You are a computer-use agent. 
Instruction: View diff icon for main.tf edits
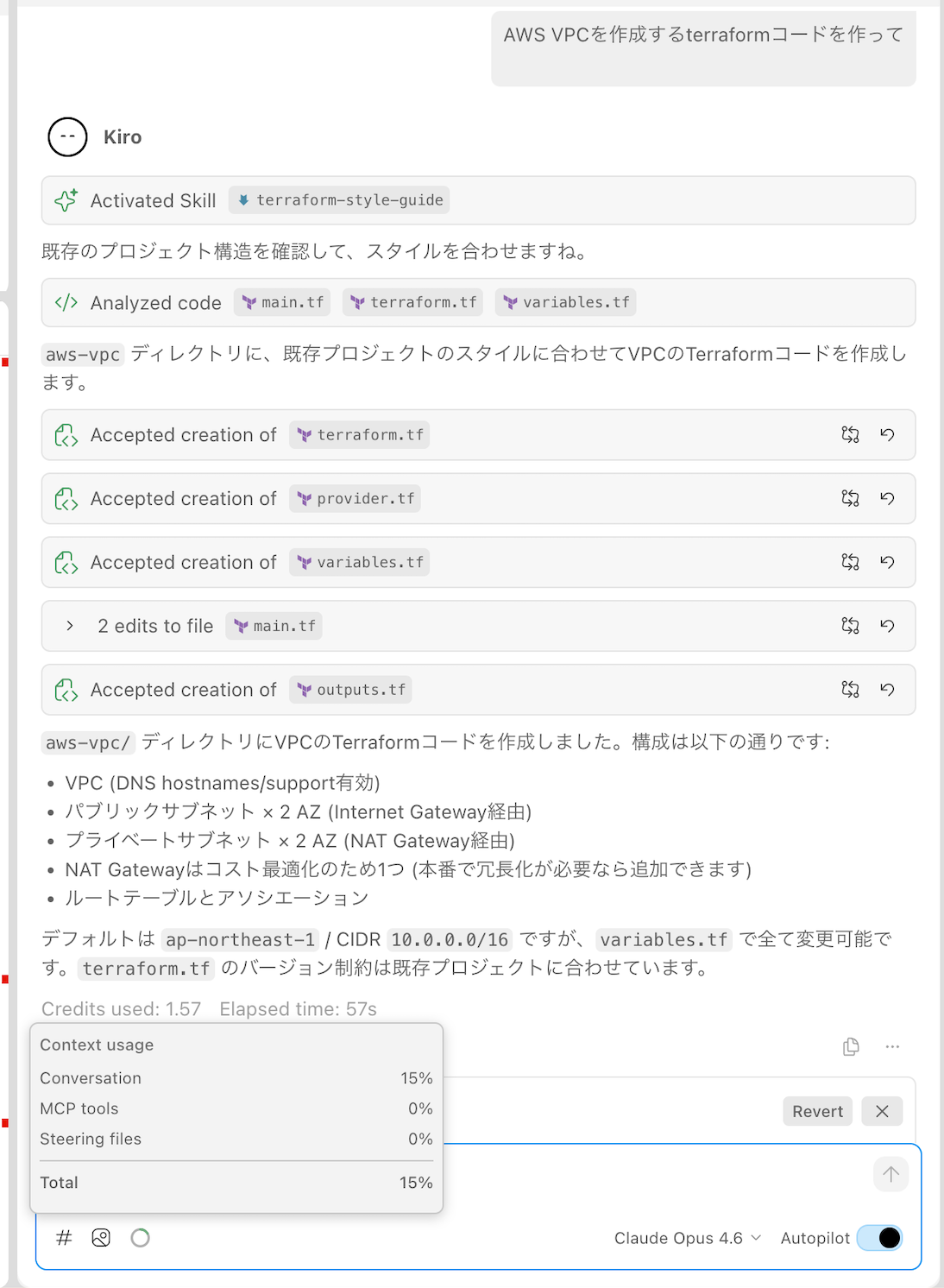tap(850, 626)
